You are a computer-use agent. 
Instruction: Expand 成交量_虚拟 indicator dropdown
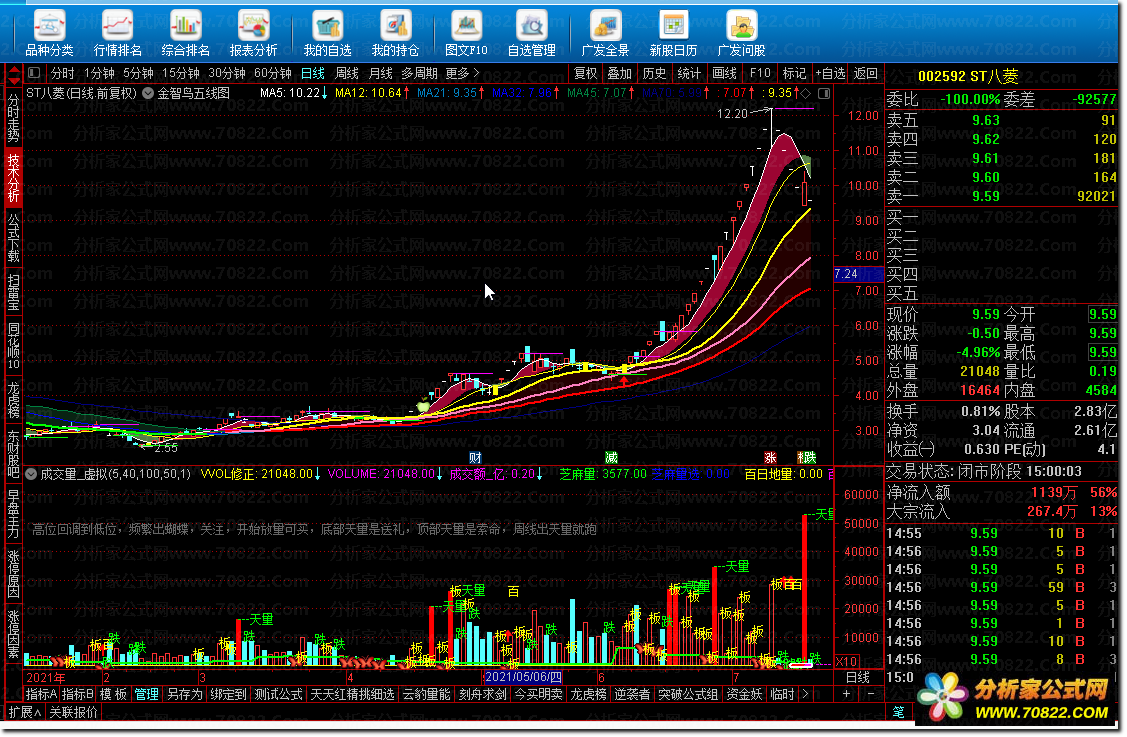(x=31, y=474)
